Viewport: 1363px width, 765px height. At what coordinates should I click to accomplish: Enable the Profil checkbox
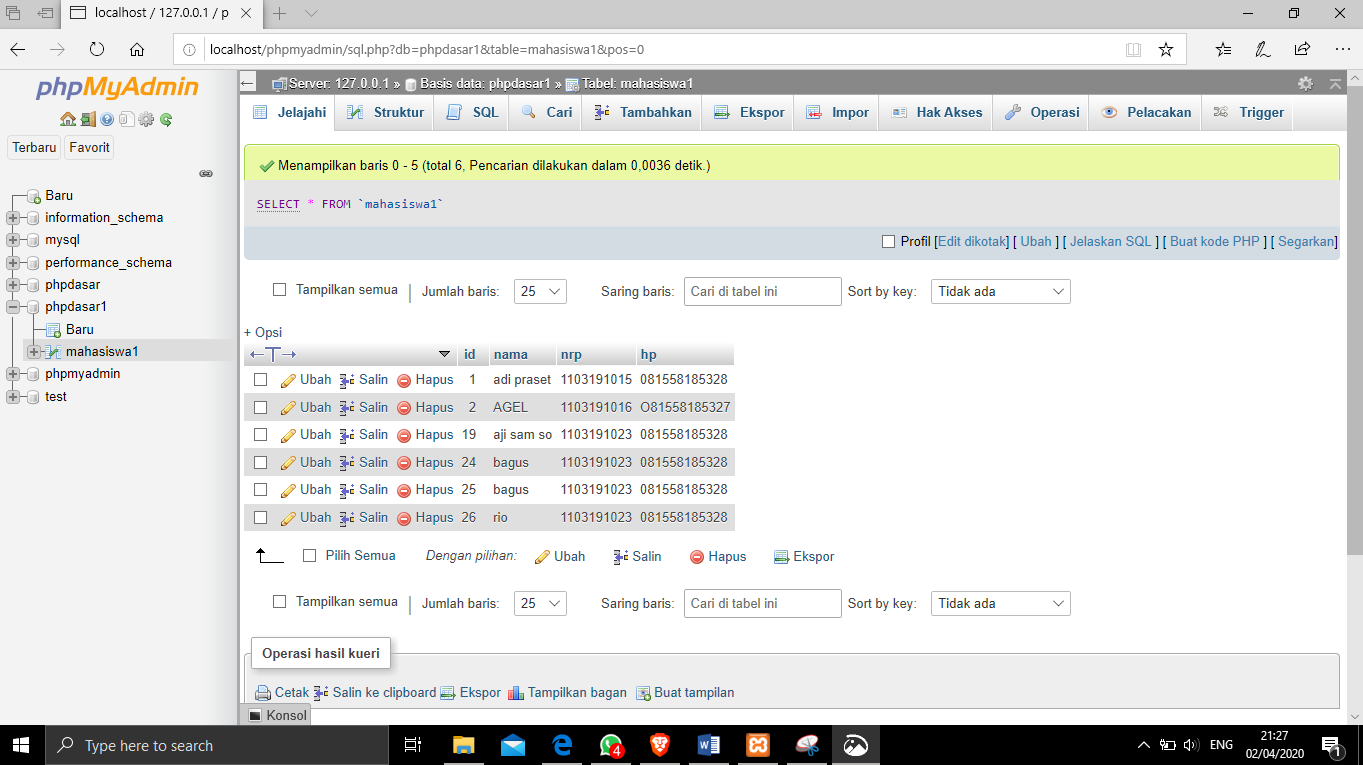888,242
